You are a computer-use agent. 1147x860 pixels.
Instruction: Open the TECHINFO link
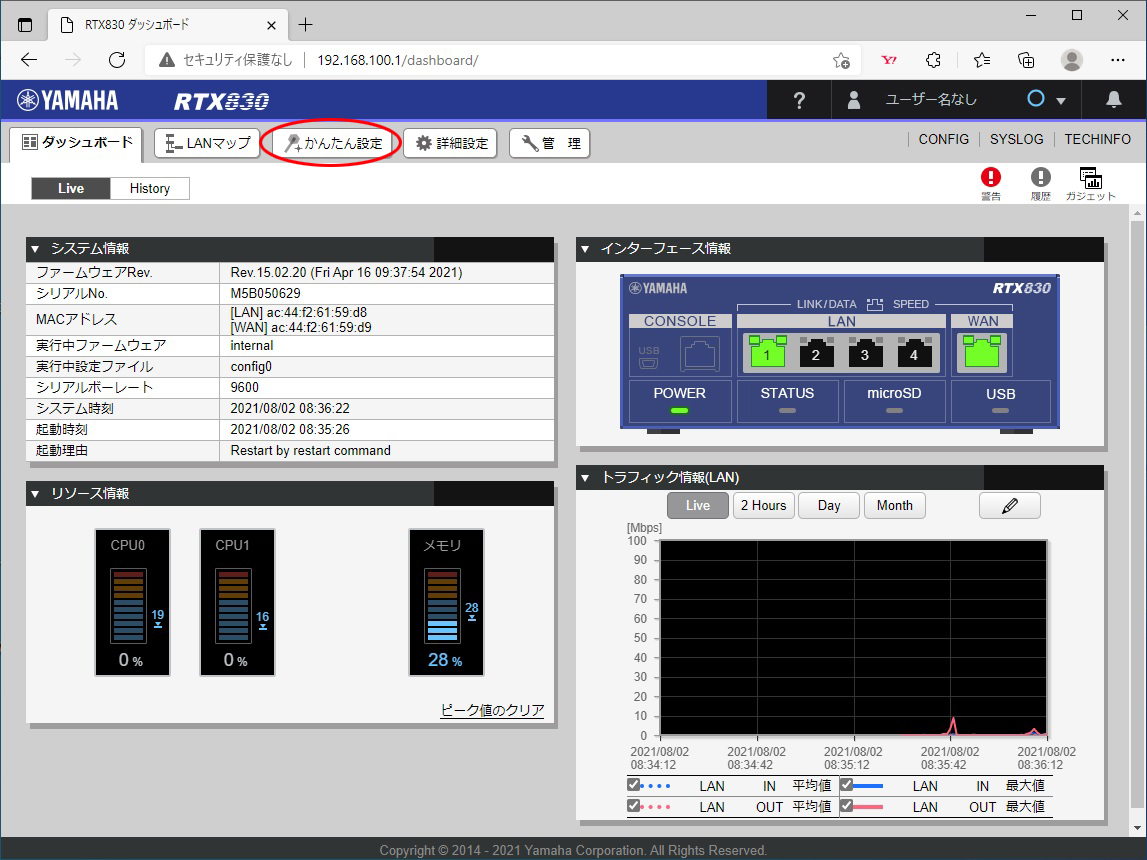pyautogui.click(x=1097, y=139)
